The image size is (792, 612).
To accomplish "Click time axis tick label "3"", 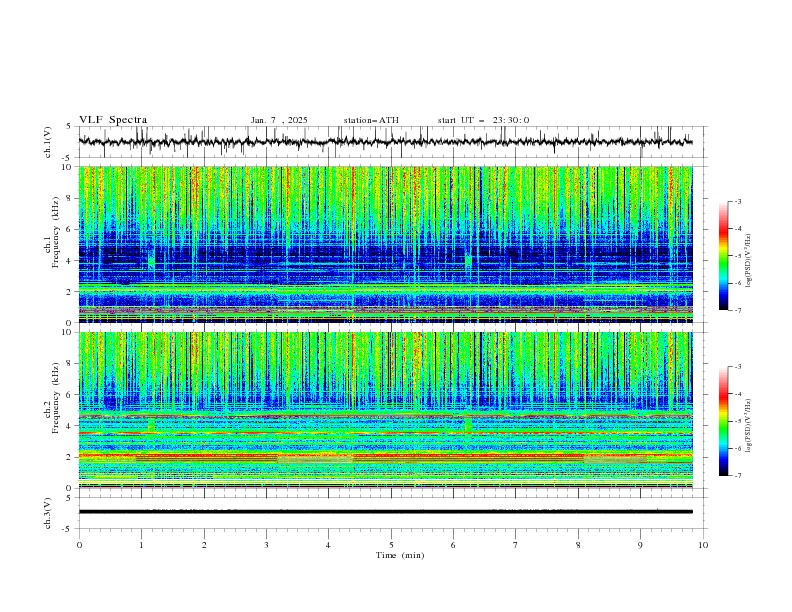I will [x=266, y=545].
